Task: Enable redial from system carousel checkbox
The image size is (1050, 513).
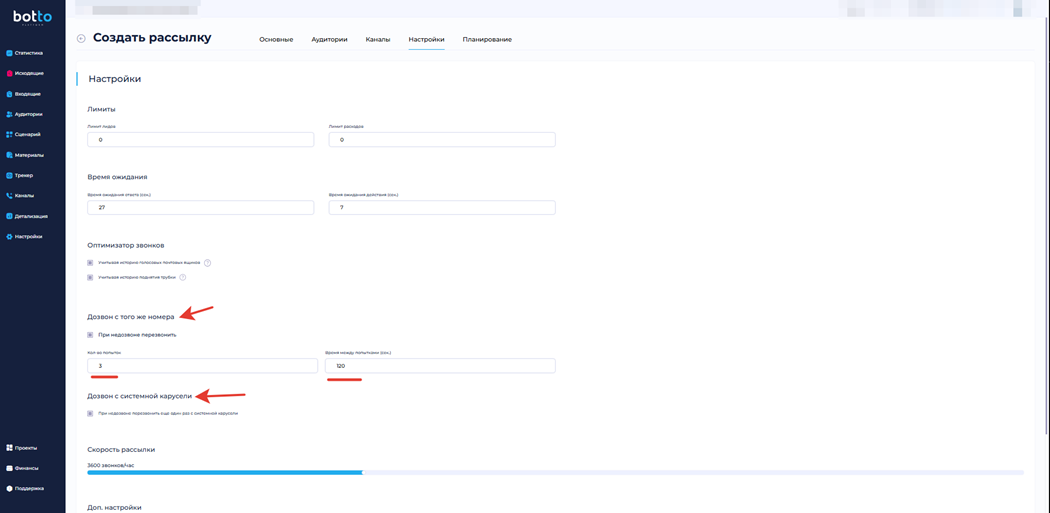Action: pos(90,413)
